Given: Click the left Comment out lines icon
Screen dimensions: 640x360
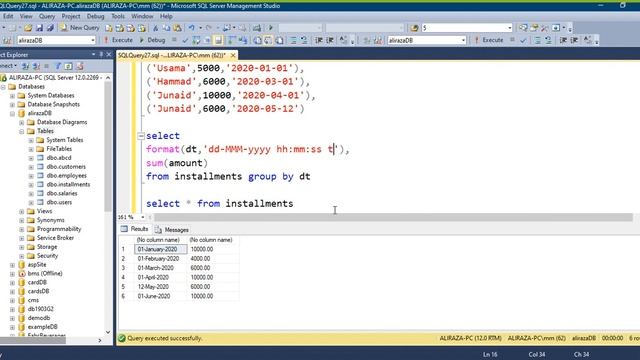Looking at the screenshot, I should click(293, 40).
